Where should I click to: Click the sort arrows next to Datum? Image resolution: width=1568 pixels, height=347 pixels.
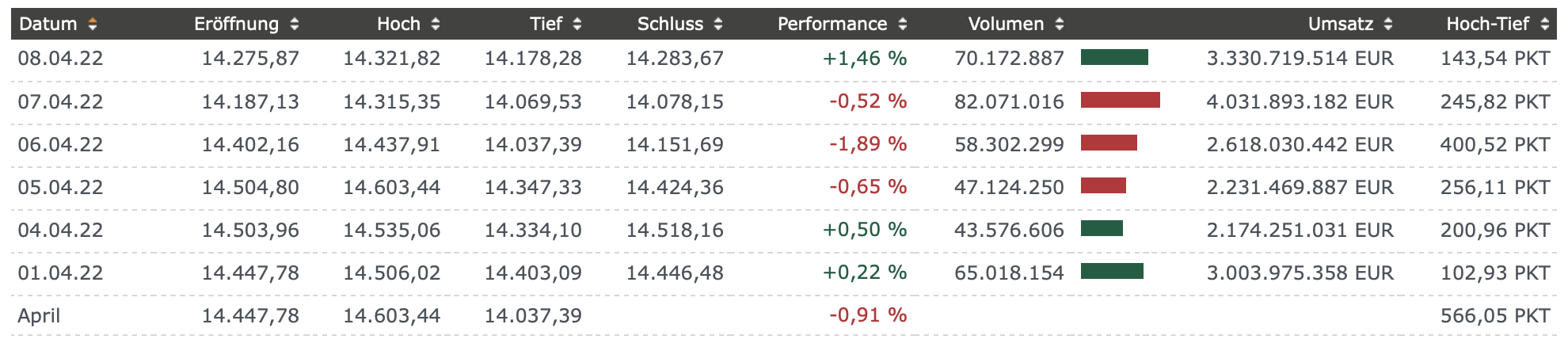tap(93, 25)
